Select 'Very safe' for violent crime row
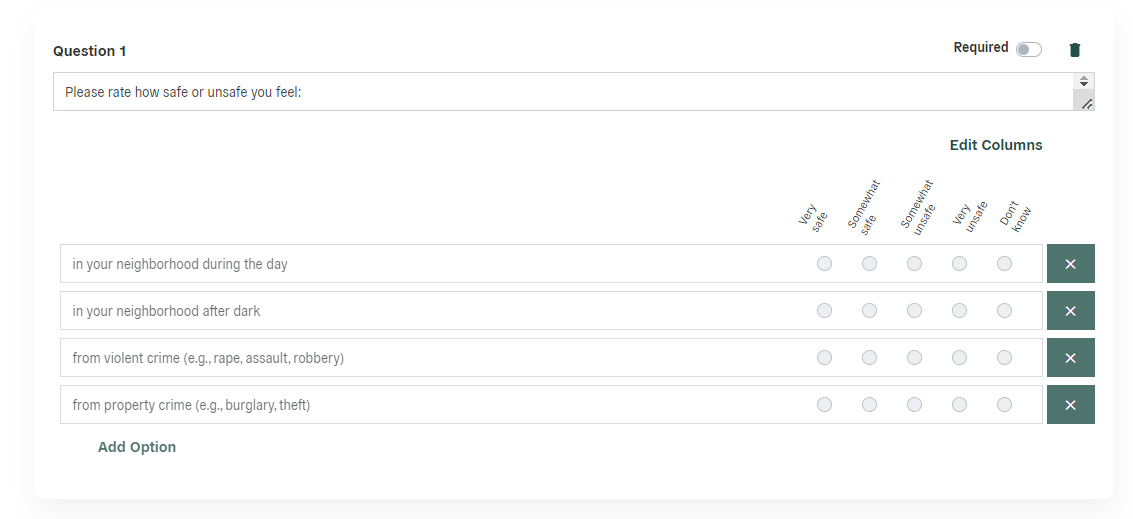Viewport: 1133px width, 519px height. point(824,358)
